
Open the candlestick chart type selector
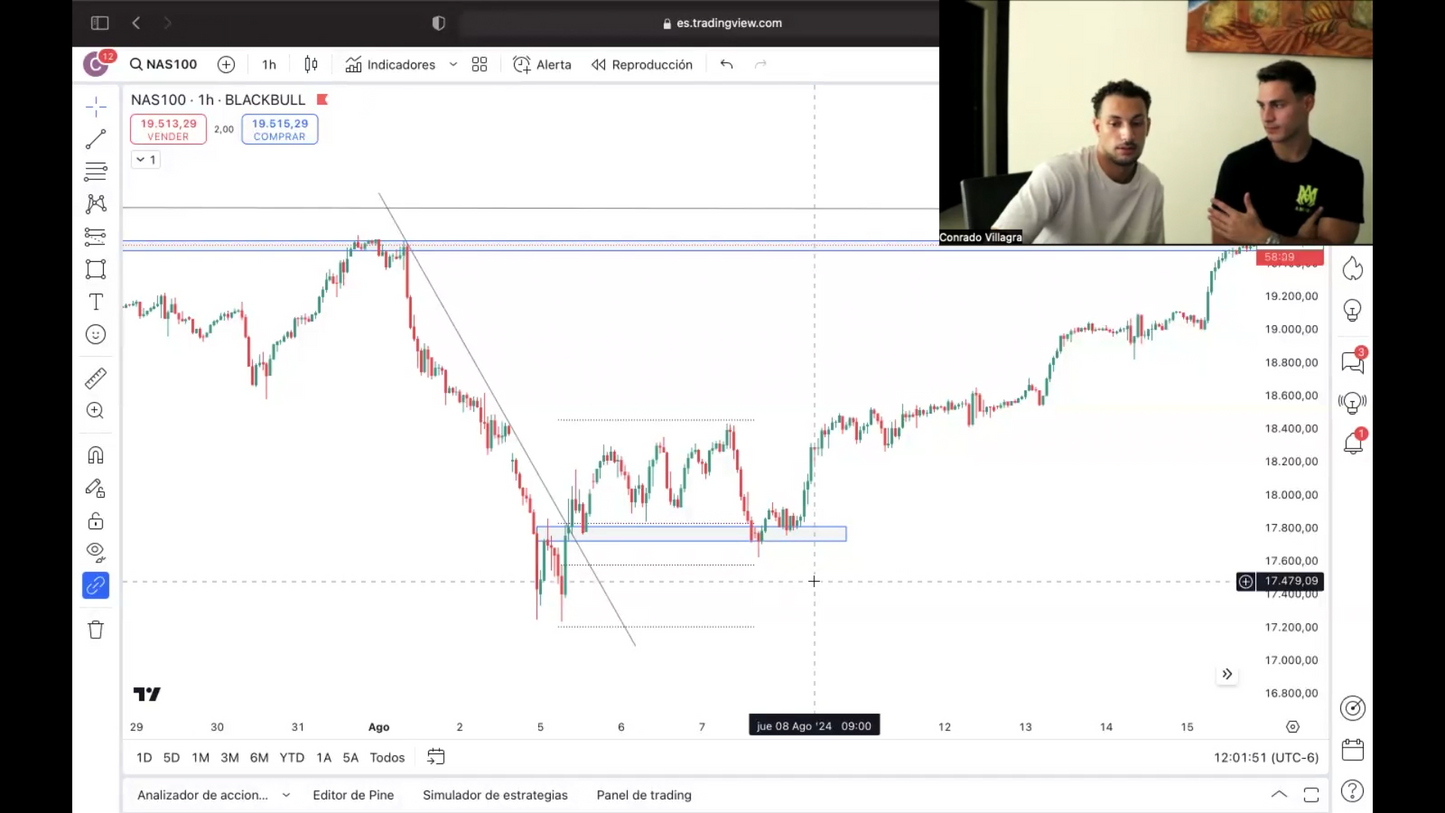pyautogui.click(x=311, y=65)
